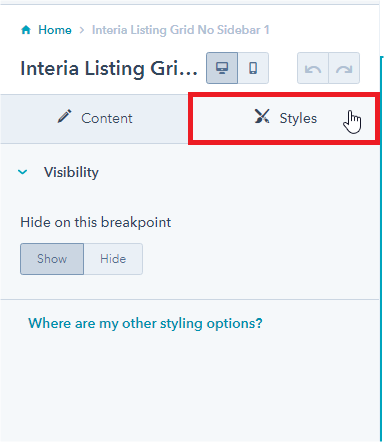Click the paintbrush icon on Styles tab
Image resolution: width=384 pixels, height=442 pixels.
point(262,116)
